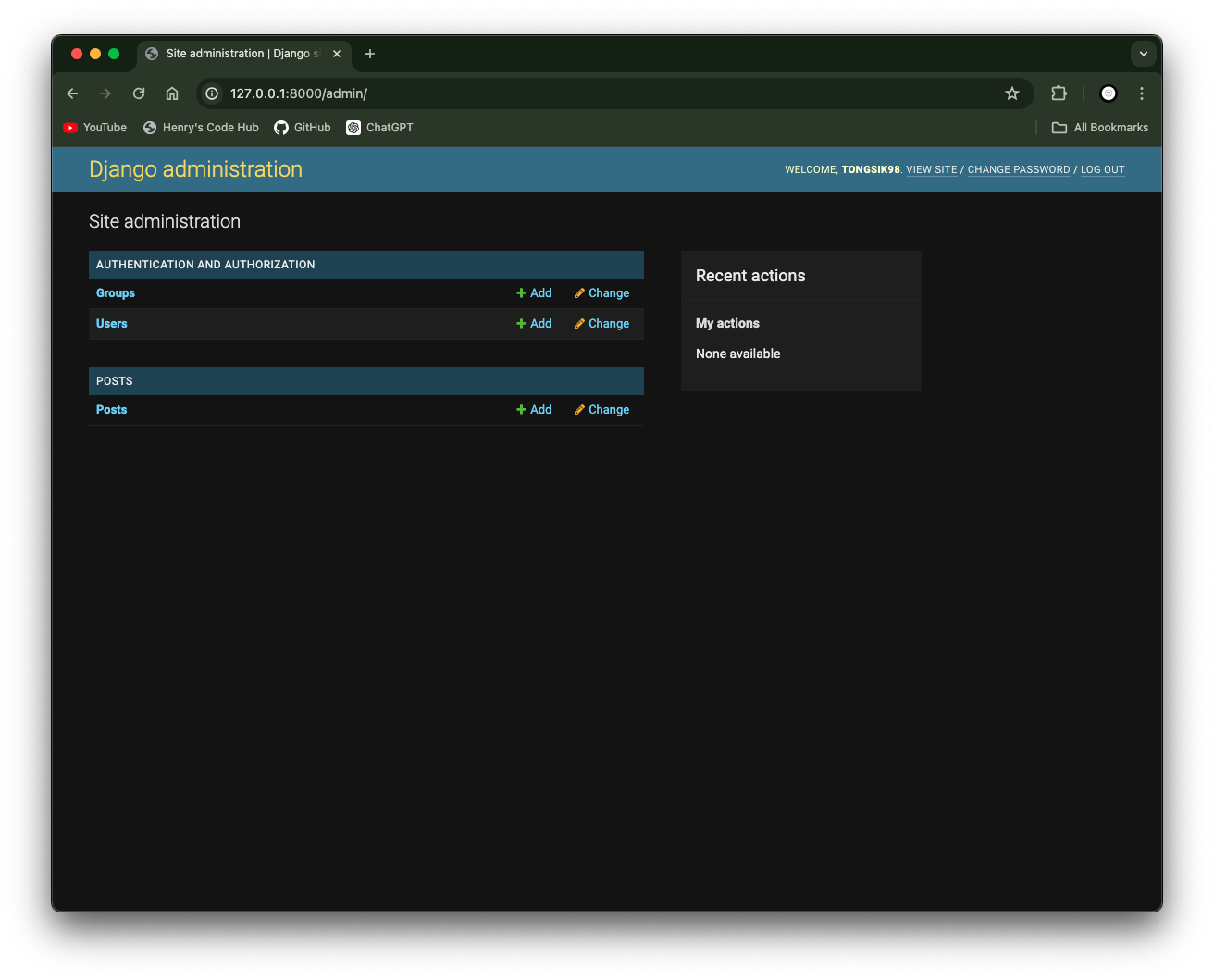View site information icon in address bar
Viewport: 1214px width, 980px height.
[x=212, y=93]
